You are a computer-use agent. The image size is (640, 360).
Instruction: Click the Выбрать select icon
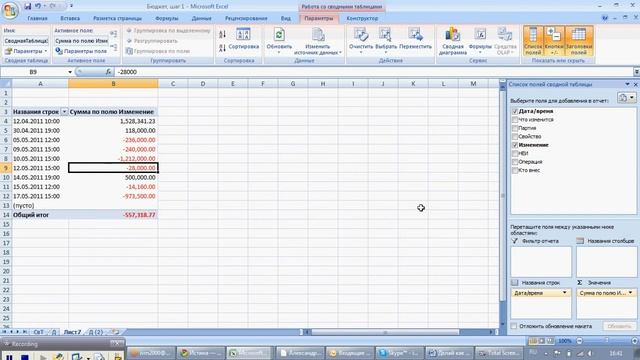point(385,34)
